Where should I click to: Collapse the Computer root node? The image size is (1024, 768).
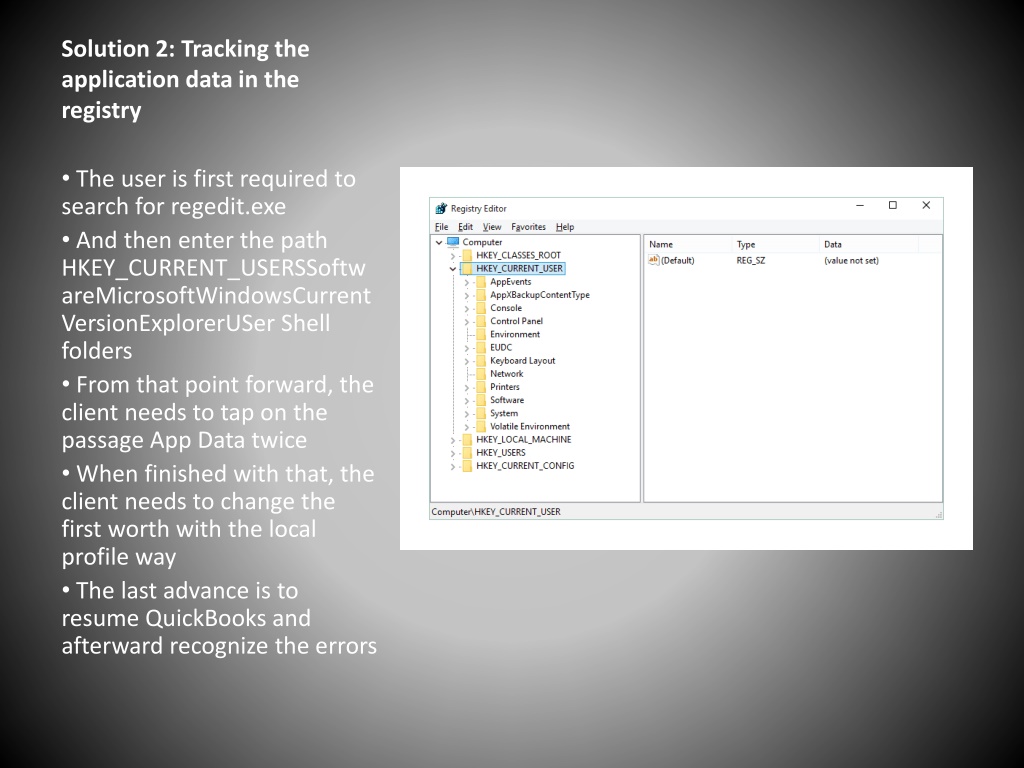pyautogui.click(x=439, y=242)
